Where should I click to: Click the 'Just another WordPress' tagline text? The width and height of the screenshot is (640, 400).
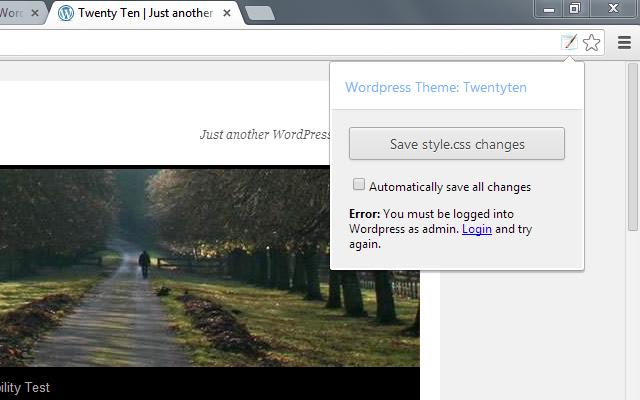[264, 134]
